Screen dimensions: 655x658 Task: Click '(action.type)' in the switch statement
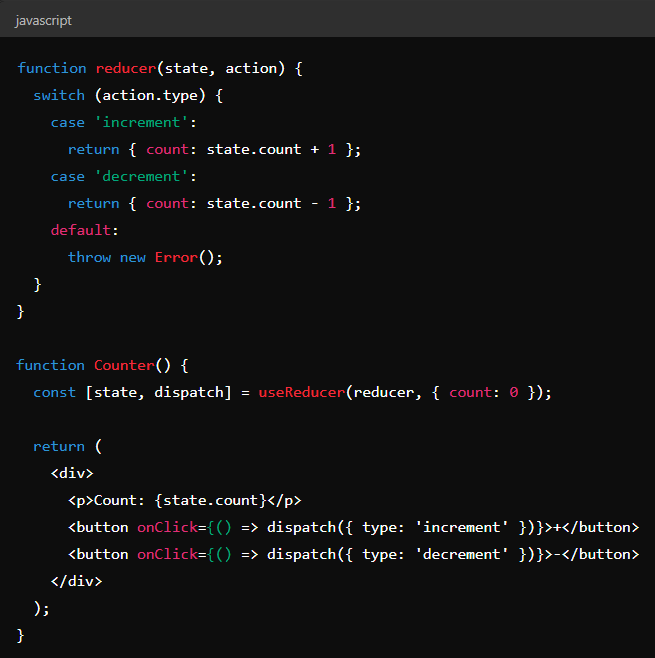150,95
